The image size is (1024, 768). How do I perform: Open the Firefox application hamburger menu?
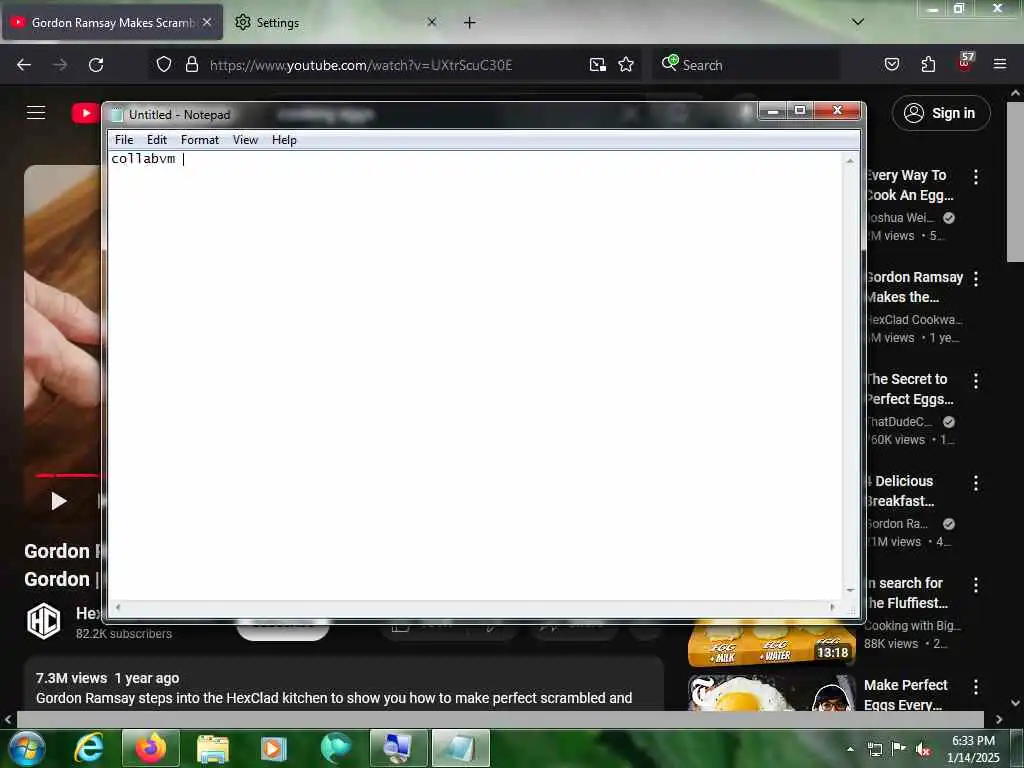tap(1000, 64)
